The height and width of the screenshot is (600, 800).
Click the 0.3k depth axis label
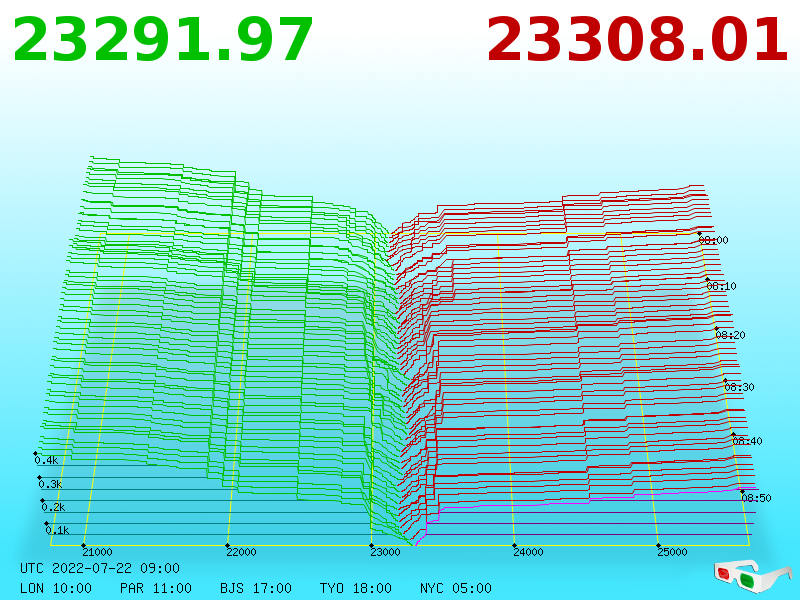tap(50, 484)
